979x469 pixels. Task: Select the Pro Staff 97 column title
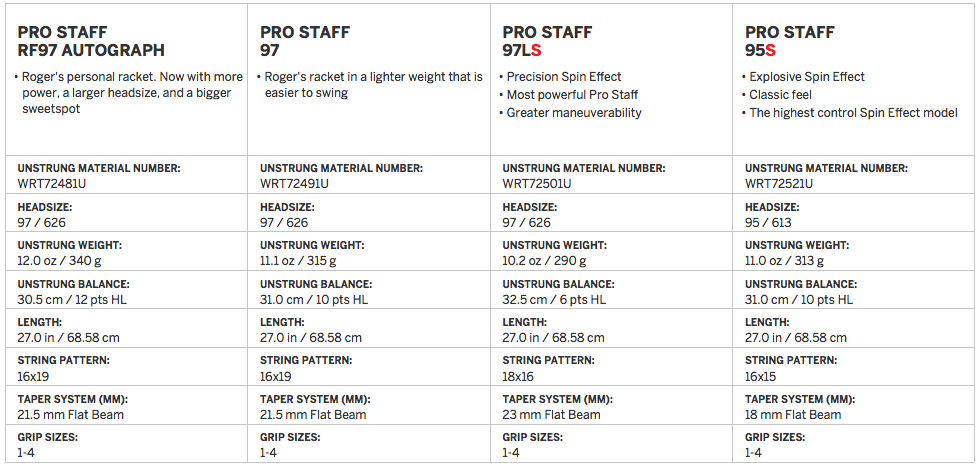305,41
